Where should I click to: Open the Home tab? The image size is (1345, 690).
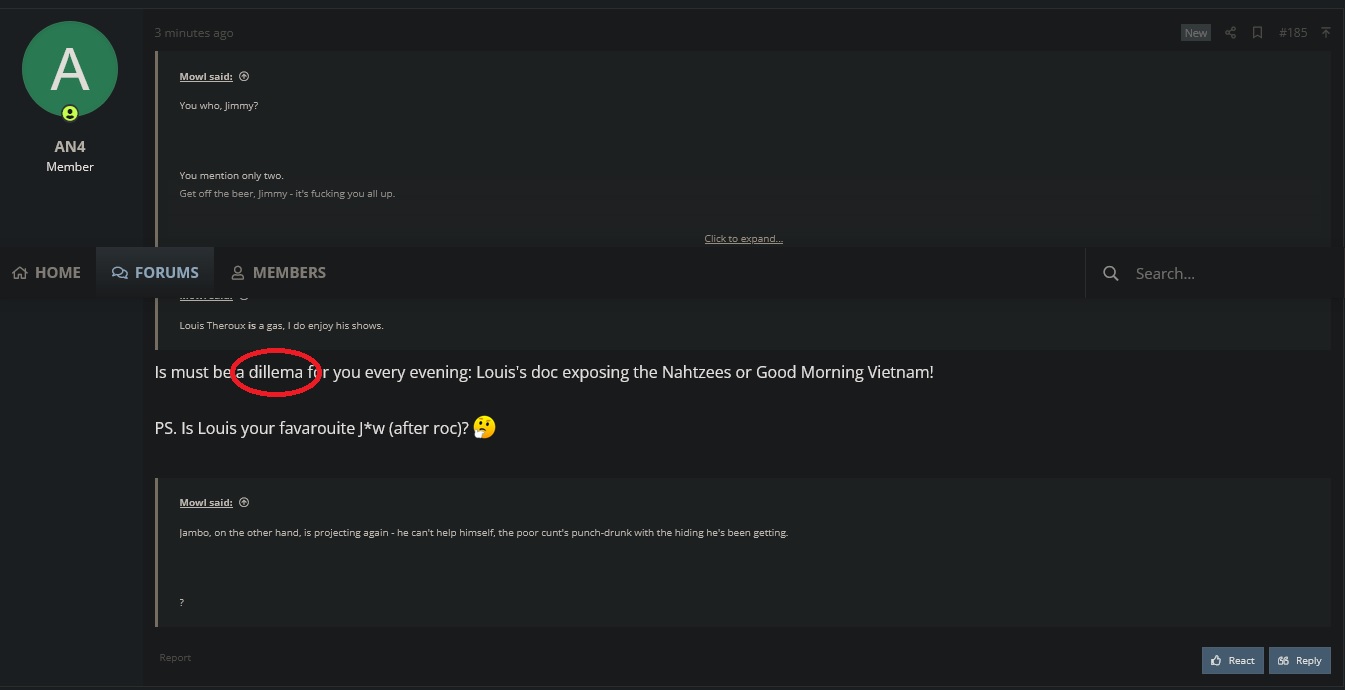point(47,273)
